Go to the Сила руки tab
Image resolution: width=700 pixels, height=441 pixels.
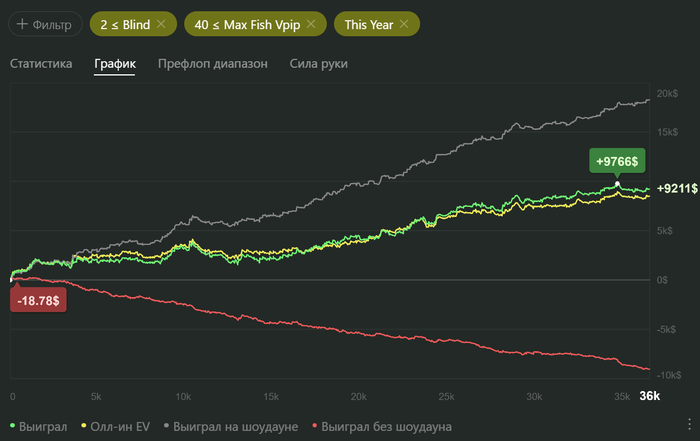[318, 64]
